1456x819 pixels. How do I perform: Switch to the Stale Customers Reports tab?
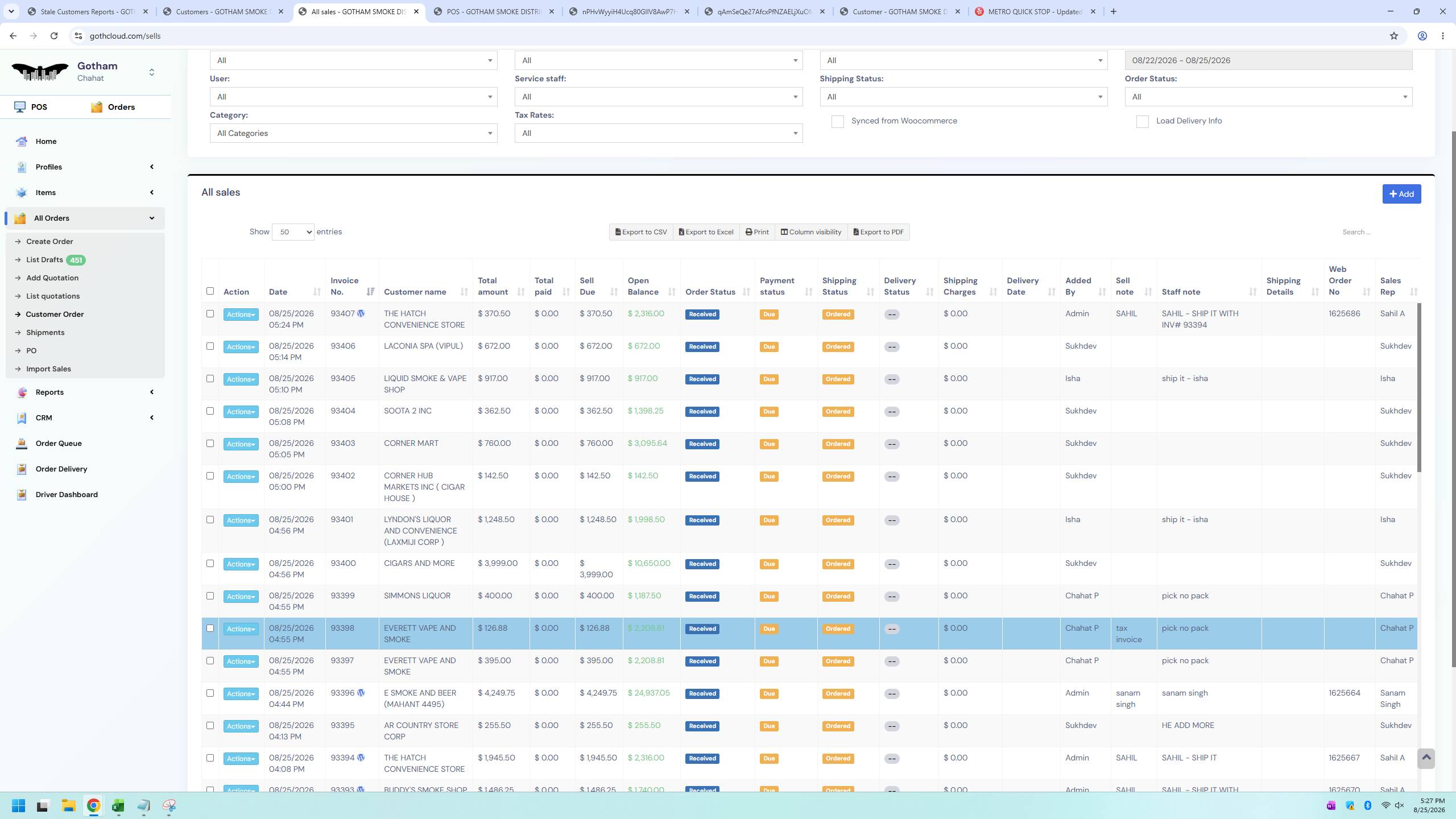(88, 11)
